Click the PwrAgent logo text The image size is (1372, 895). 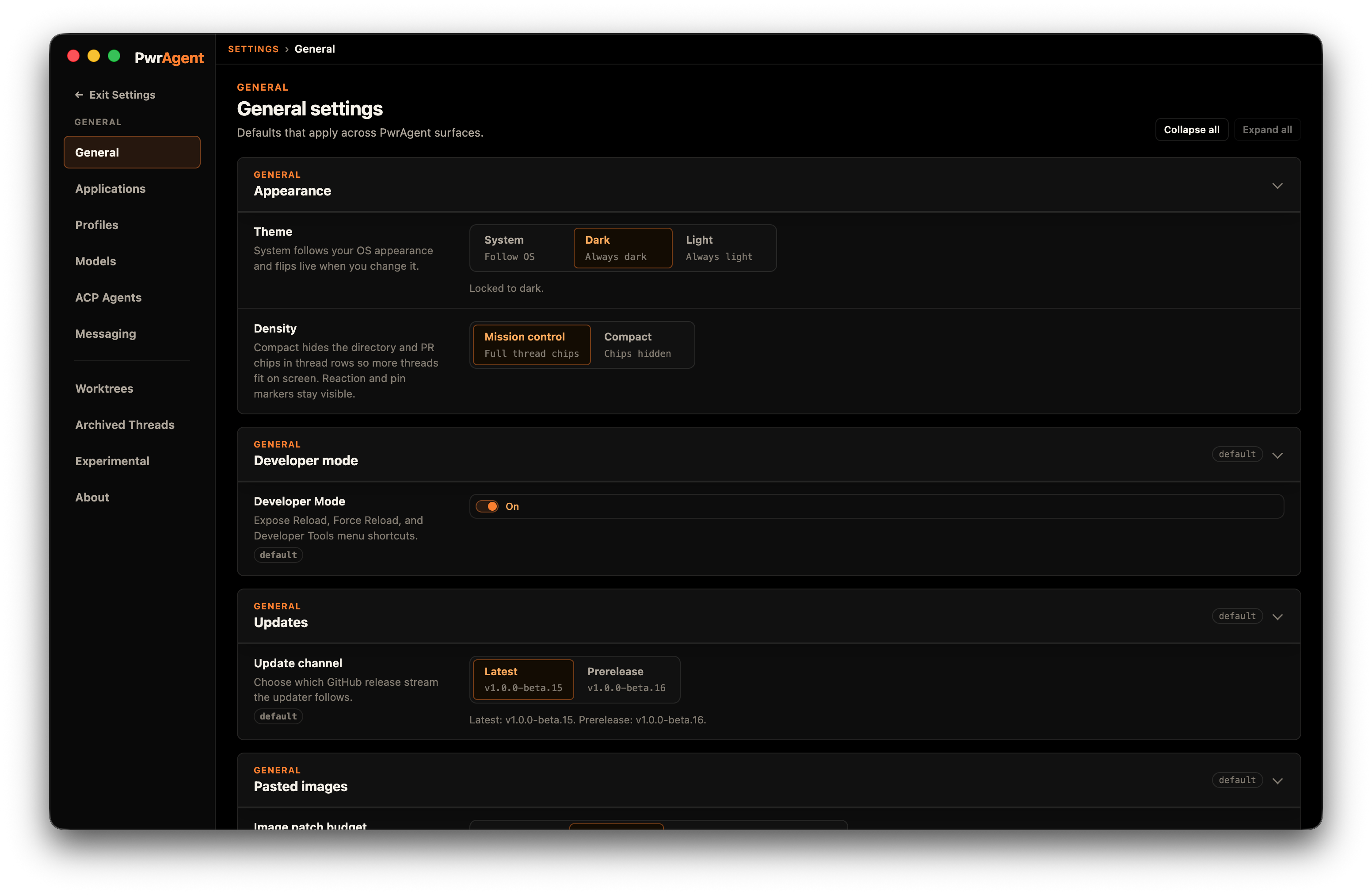tap(169, 57)
